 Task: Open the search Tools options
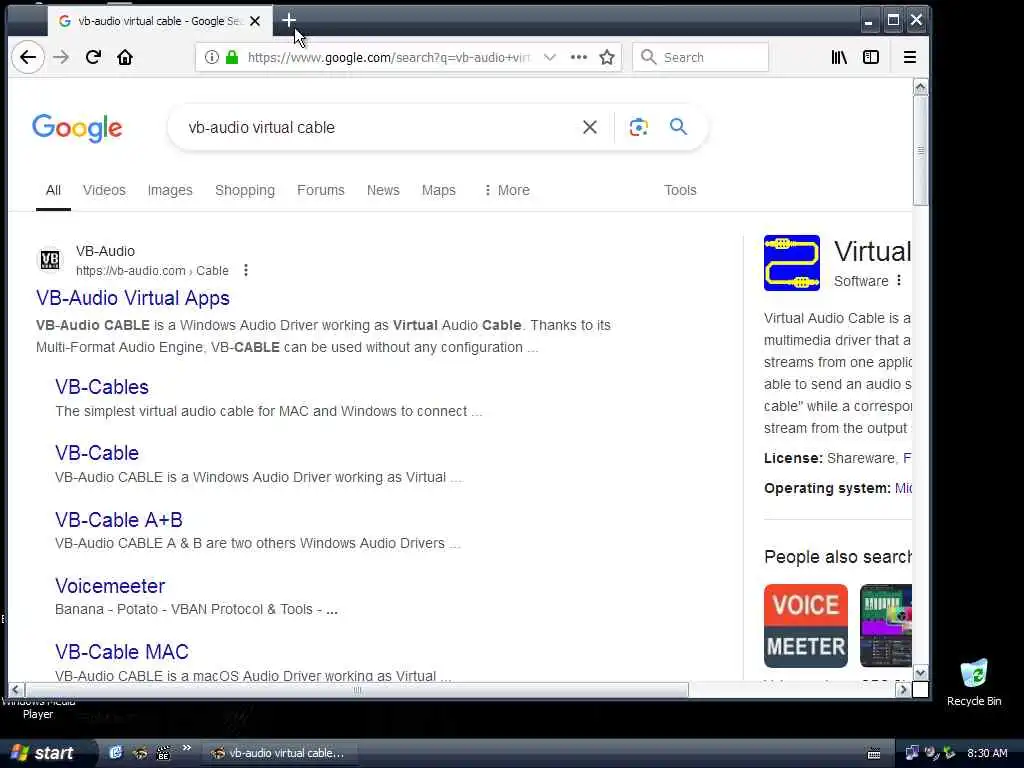[680, 190]
